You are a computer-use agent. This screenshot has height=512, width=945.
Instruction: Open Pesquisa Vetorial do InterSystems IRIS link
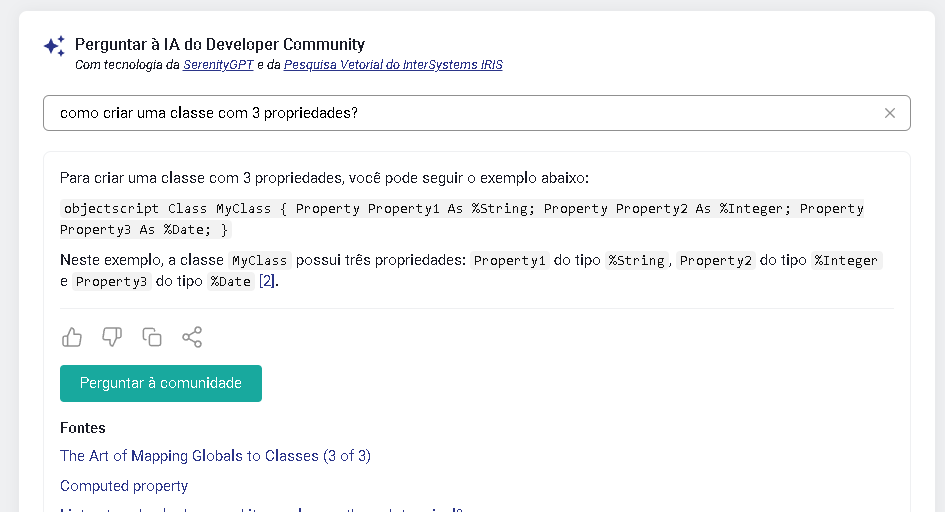(x=393, y=65)
